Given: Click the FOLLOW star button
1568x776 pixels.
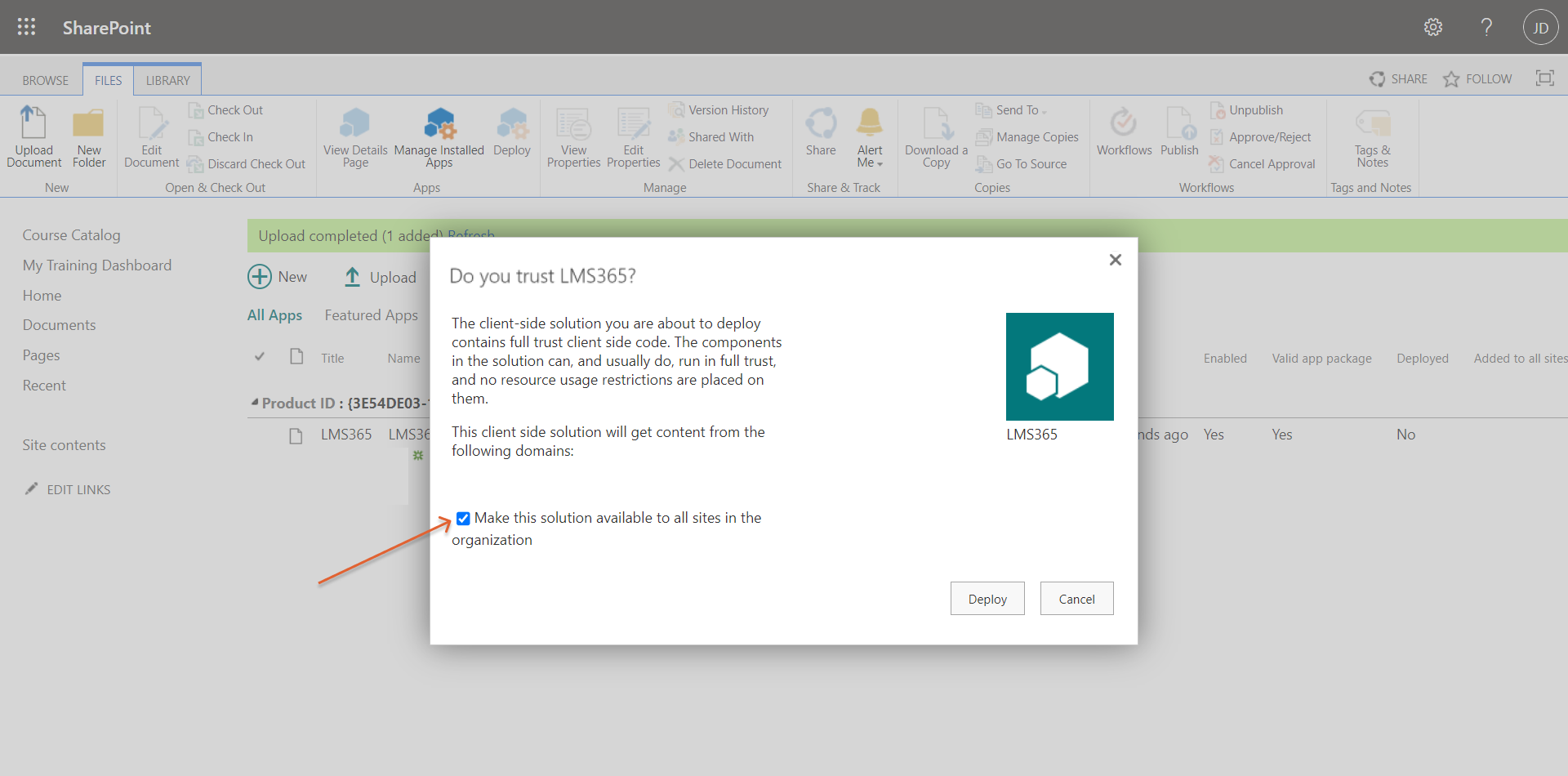Looking at the screenshot, I should click(x=1477, y=78).
